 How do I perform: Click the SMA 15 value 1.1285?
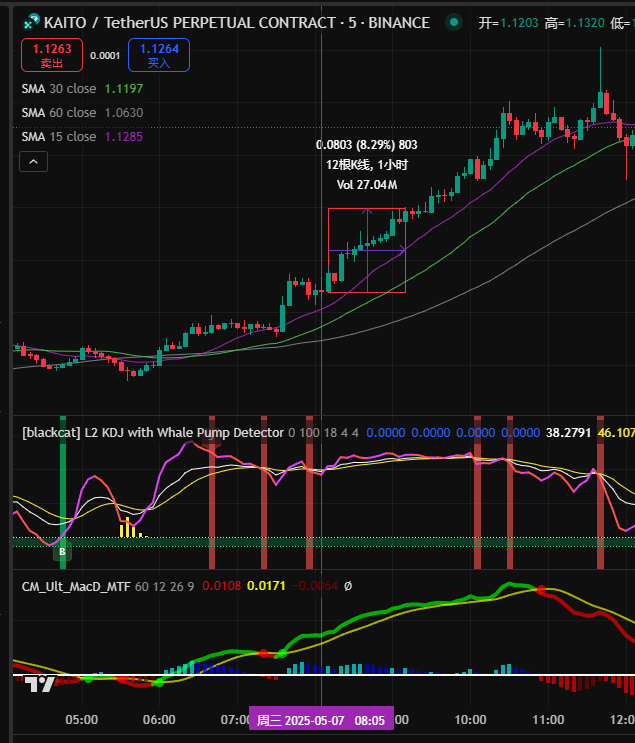(x=124, y=137)
